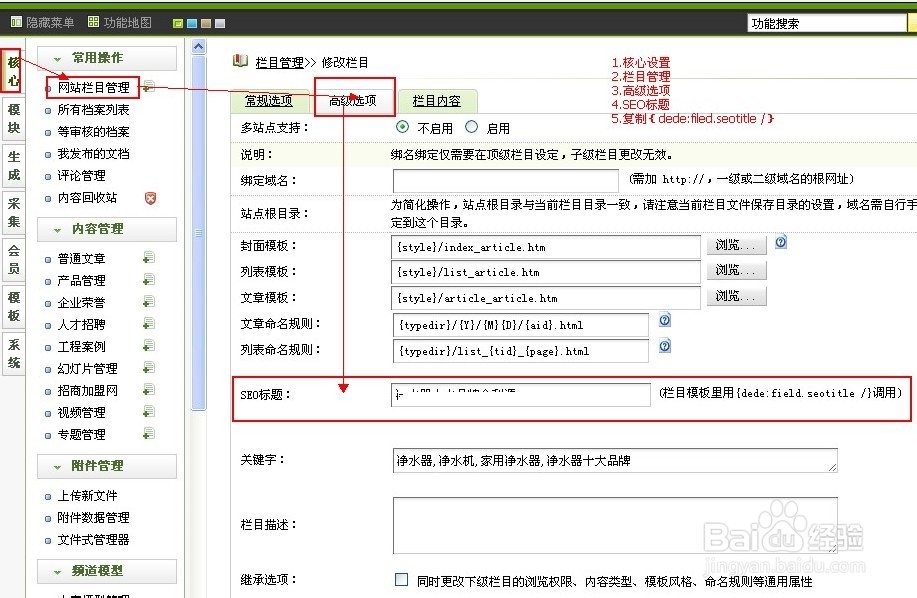Click the publish icon beside 普通文章

[x=148, y=257]
